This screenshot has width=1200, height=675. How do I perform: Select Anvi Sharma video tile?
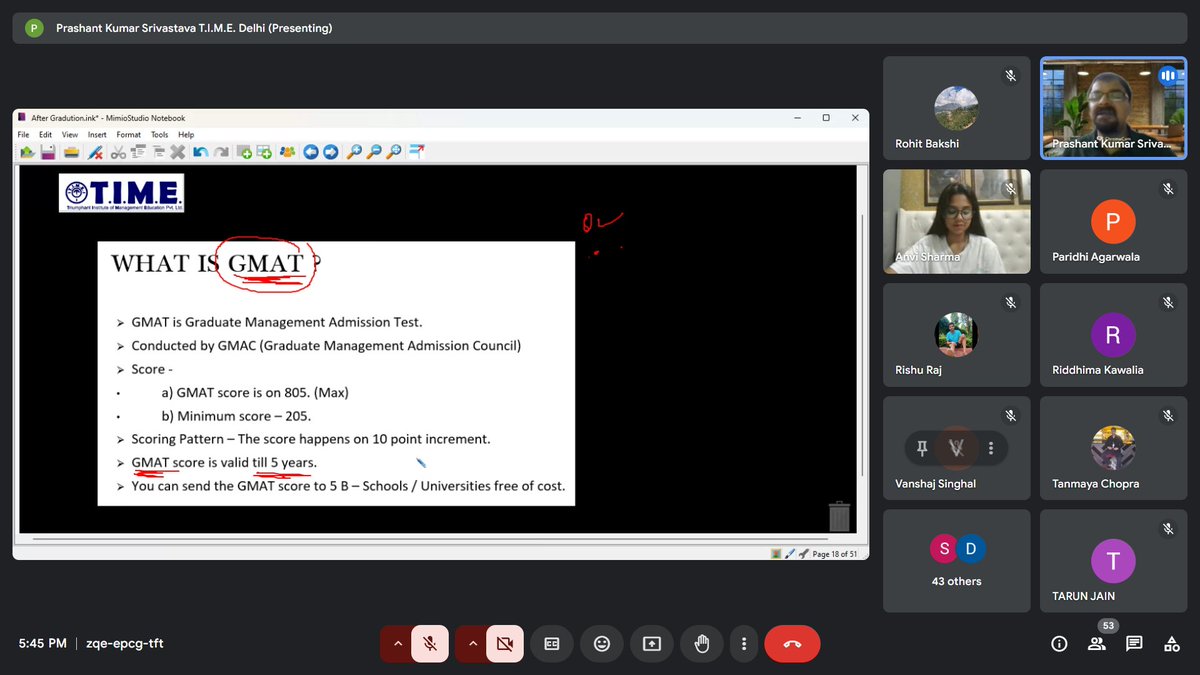(957, 221)
